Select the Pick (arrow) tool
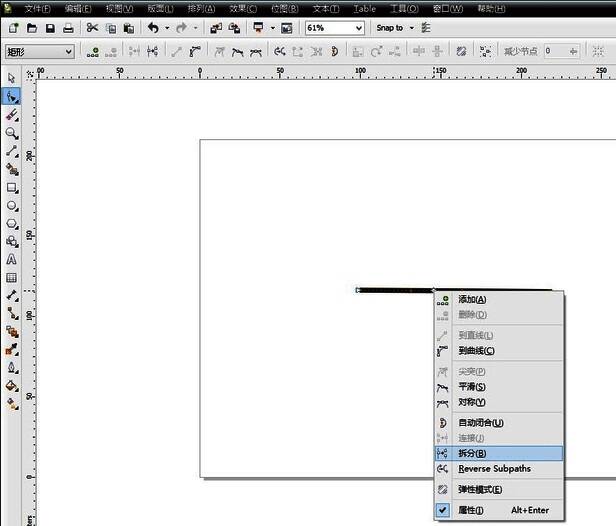The image size is (616, 526). pos(11,78)
